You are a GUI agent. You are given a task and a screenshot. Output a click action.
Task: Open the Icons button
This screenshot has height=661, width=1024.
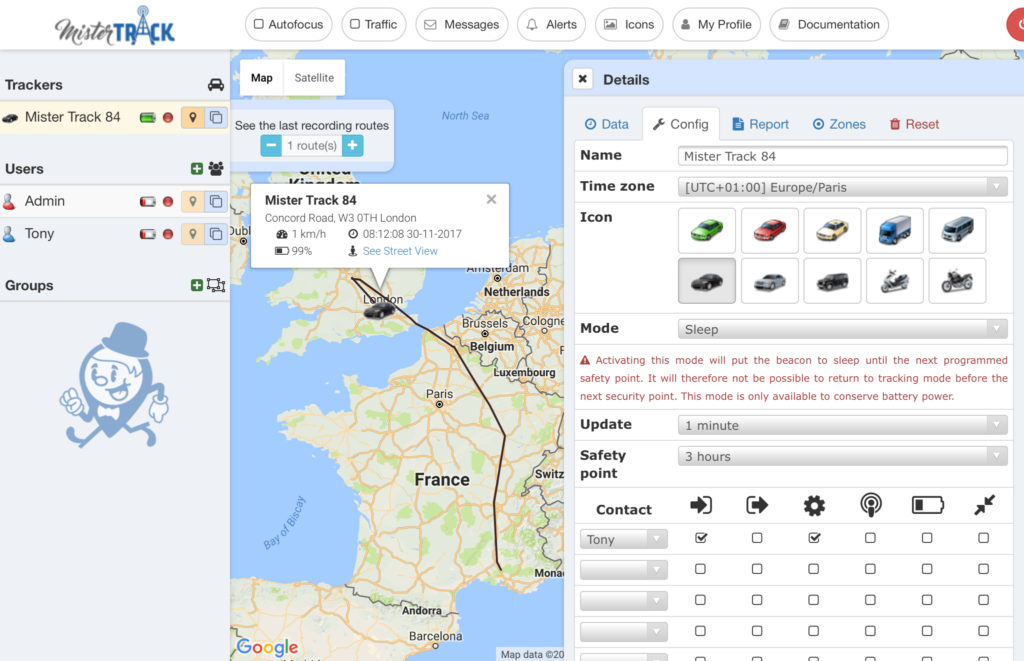tap(630, 24)
